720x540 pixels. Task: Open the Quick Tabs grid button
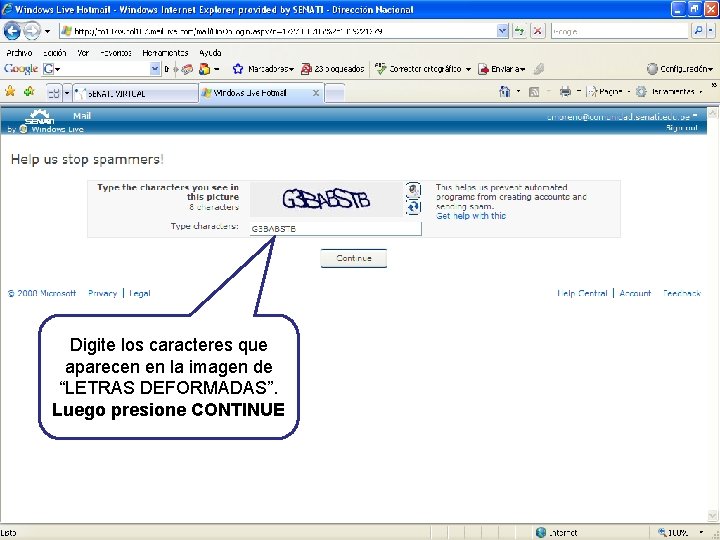(x=54, y=93)
